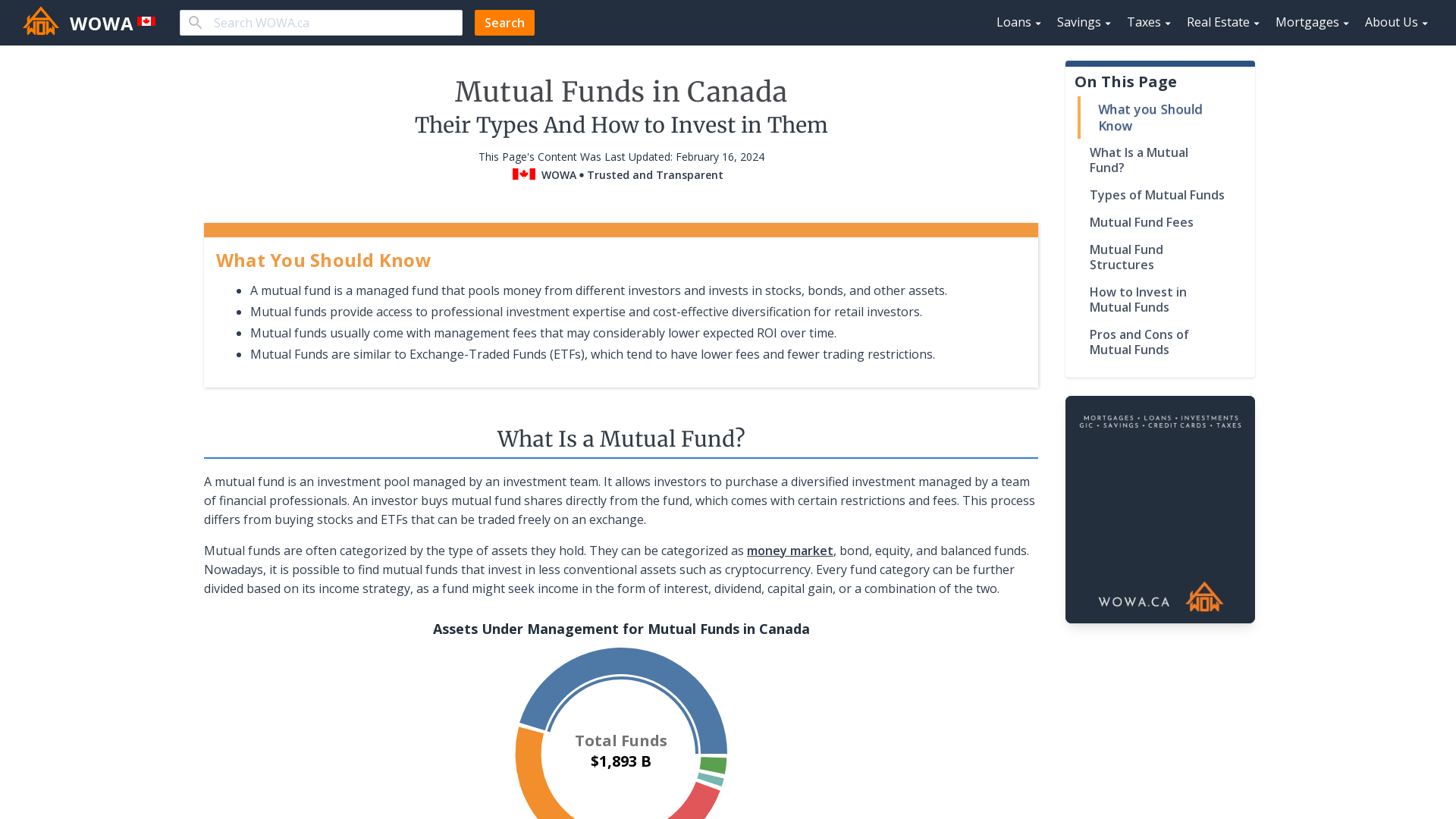The image size is (1456, 819).
Task: Click the money market hyperlink
Action: [x=790, y=550]
